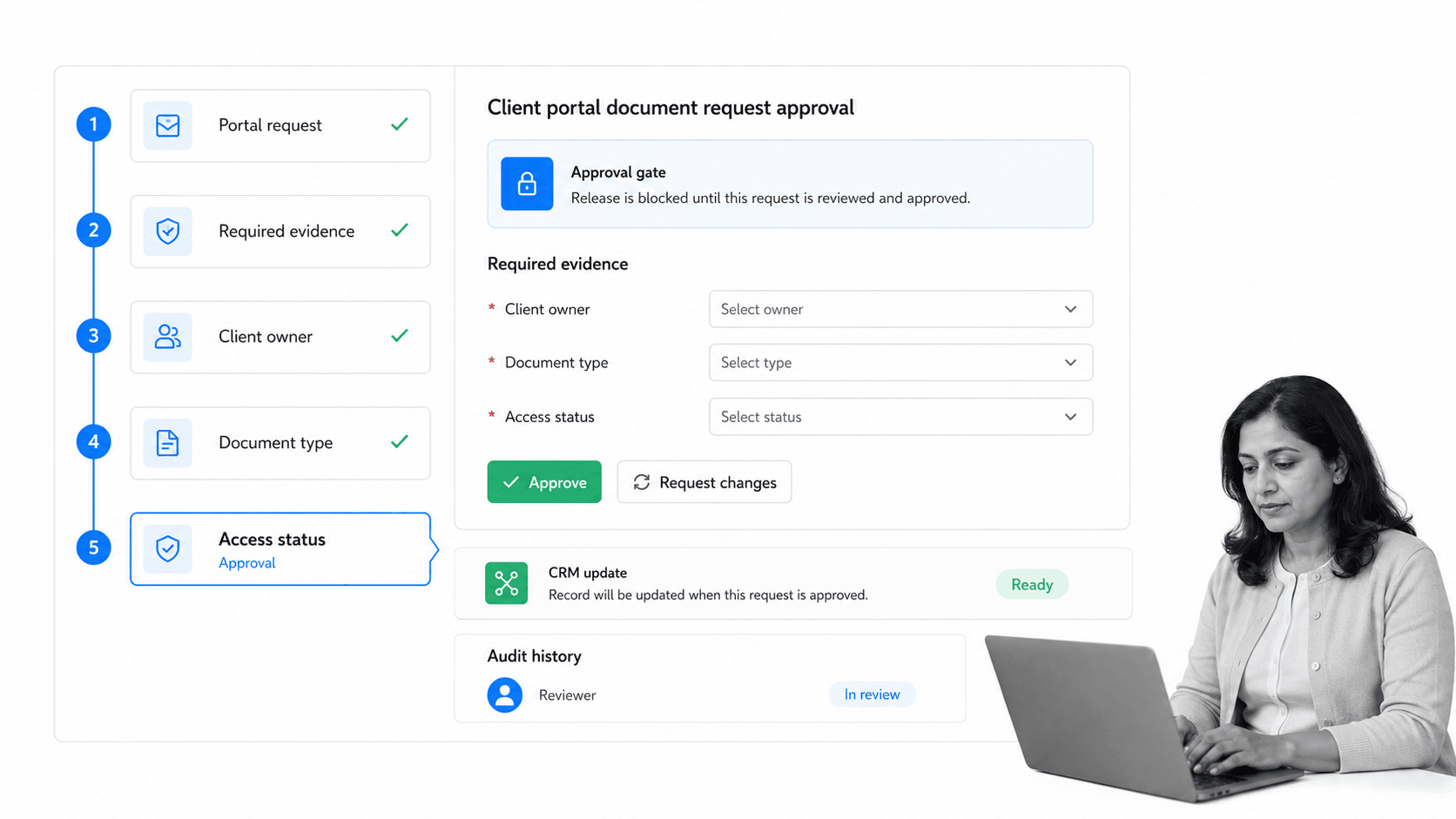Approve the document request

point(544,482)
